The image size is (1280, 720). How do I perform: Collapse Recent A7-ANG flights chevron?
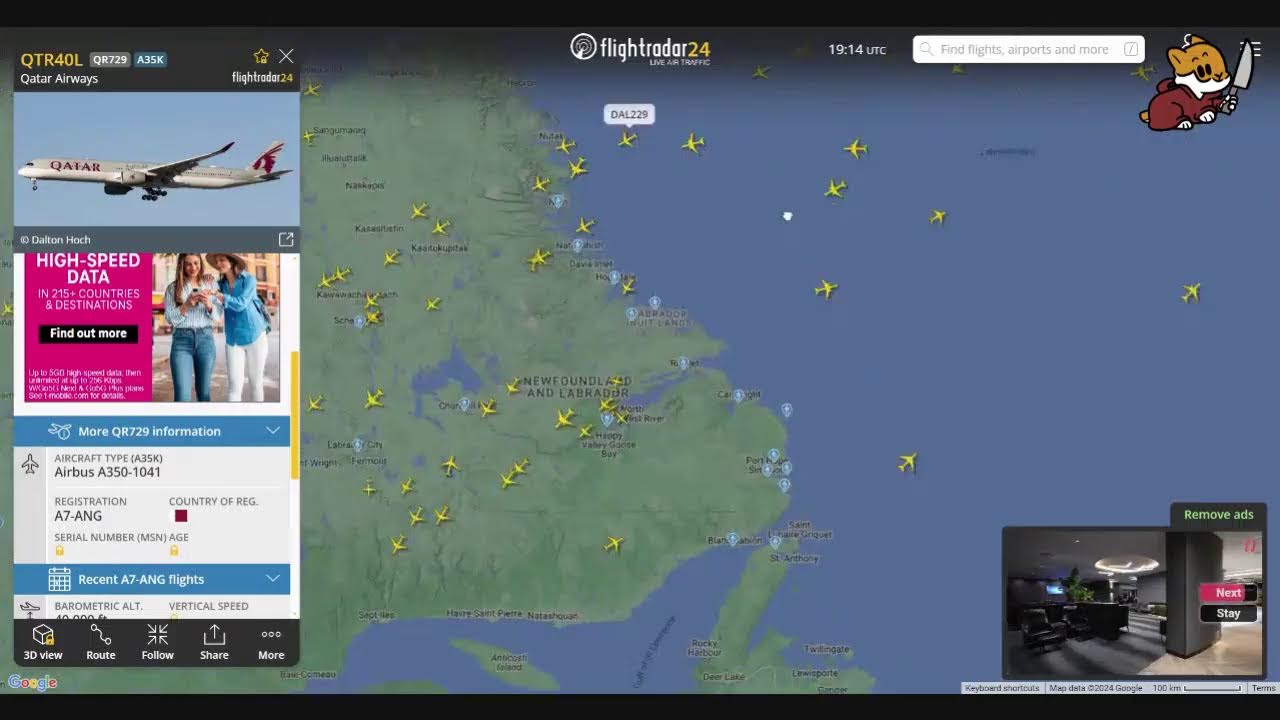272,579
